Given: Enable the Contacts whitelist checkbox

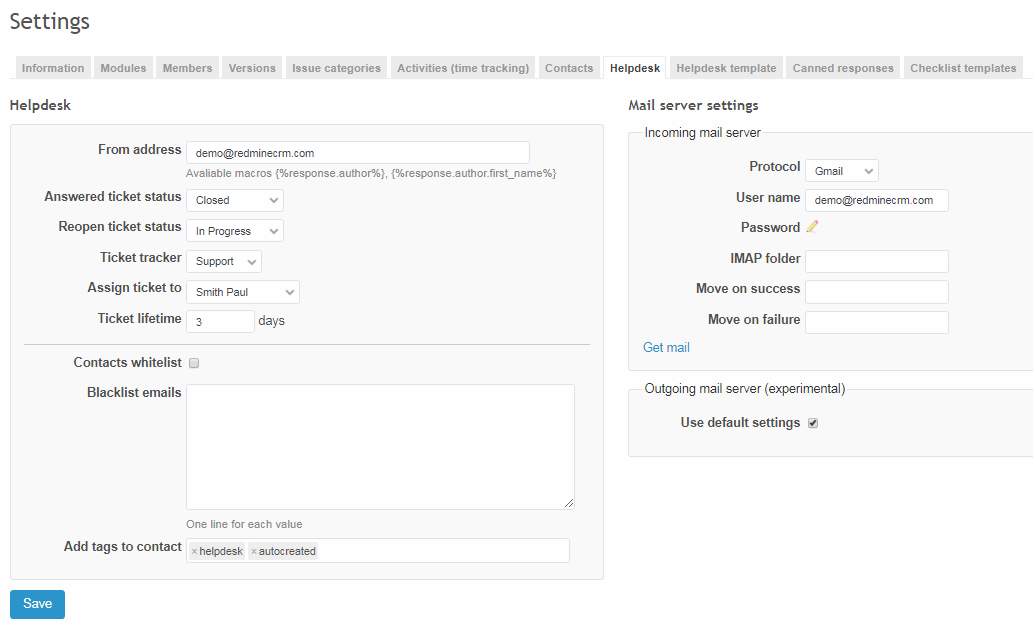Looking at the screenshot, I should (x=193, y=362).
